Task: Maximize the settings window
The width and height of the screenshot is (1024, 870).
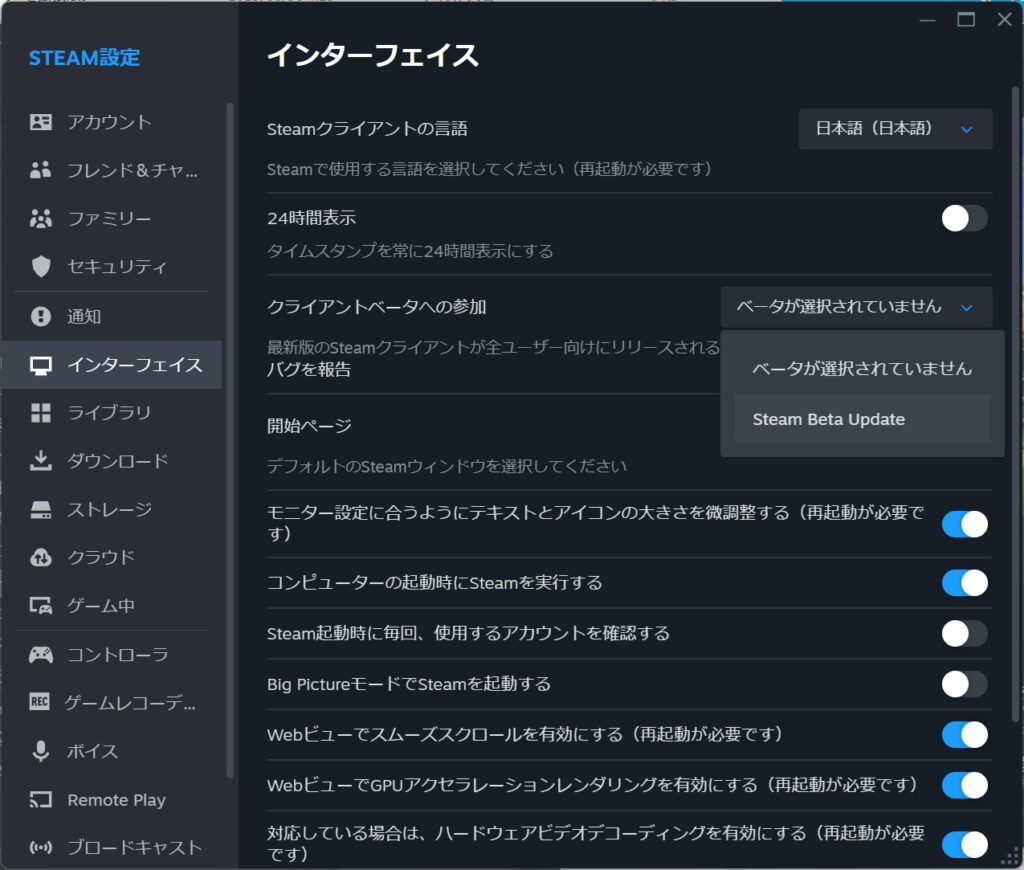Action: (x=966, y=20)
